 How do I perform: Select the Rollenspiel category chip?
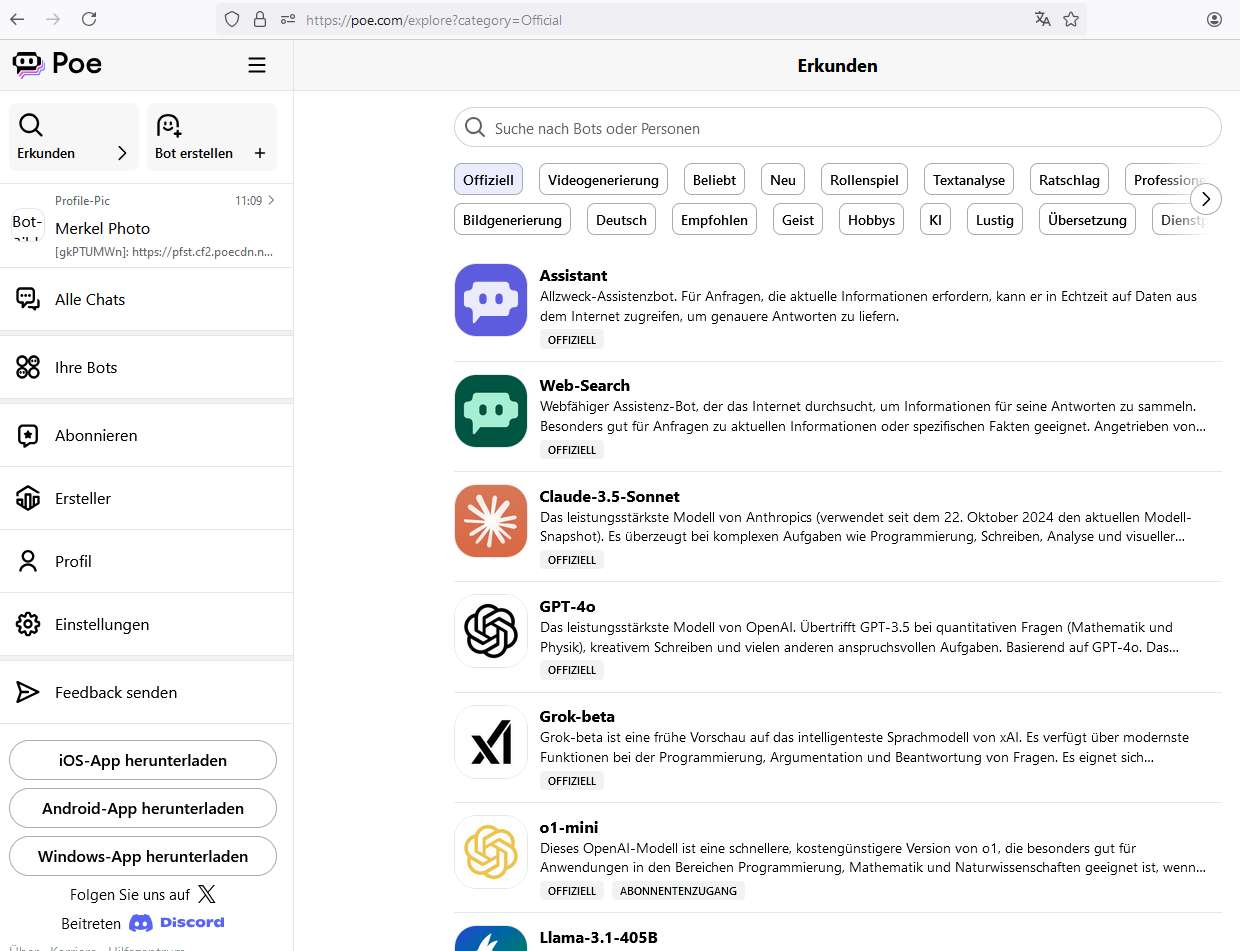pos(865,180)
